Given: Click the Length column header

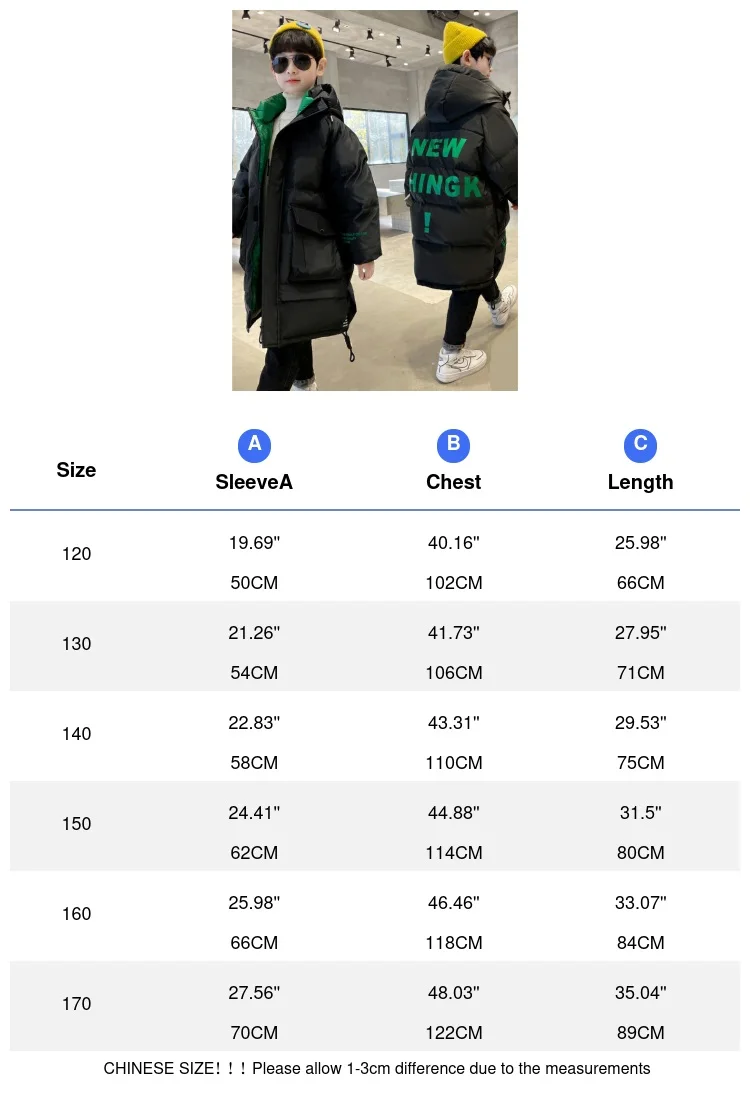Looking at the screenshot, I should coord(640,482).
